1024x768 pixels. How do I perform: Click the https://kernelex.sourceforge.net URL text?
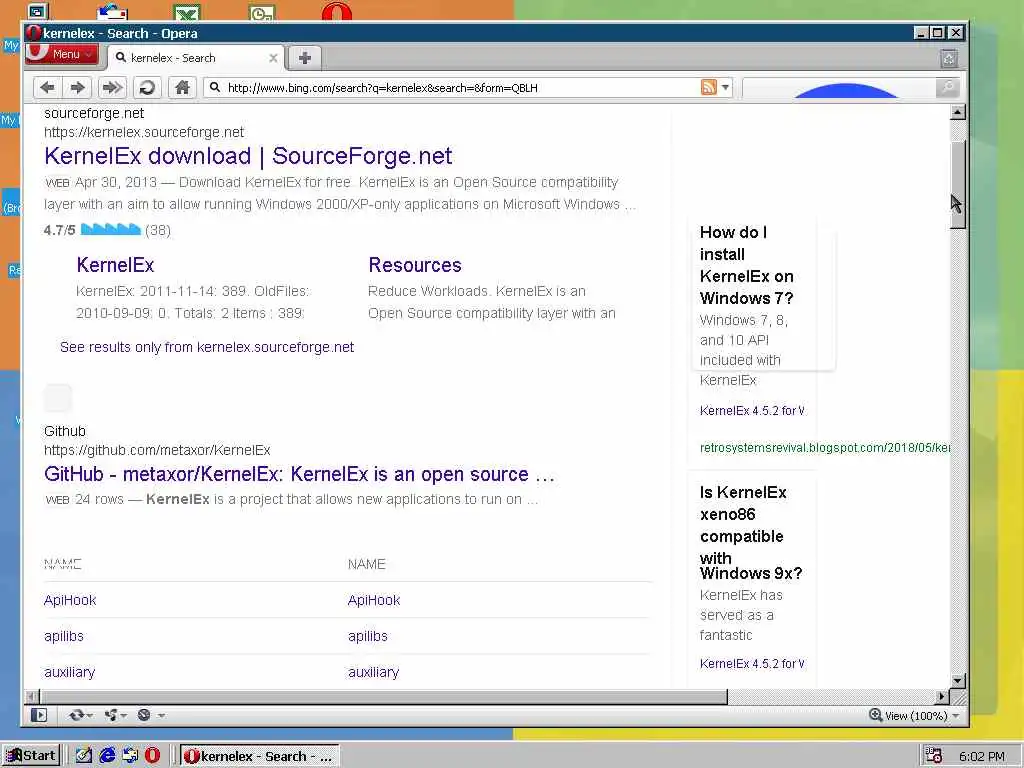(x=144, y=132)
